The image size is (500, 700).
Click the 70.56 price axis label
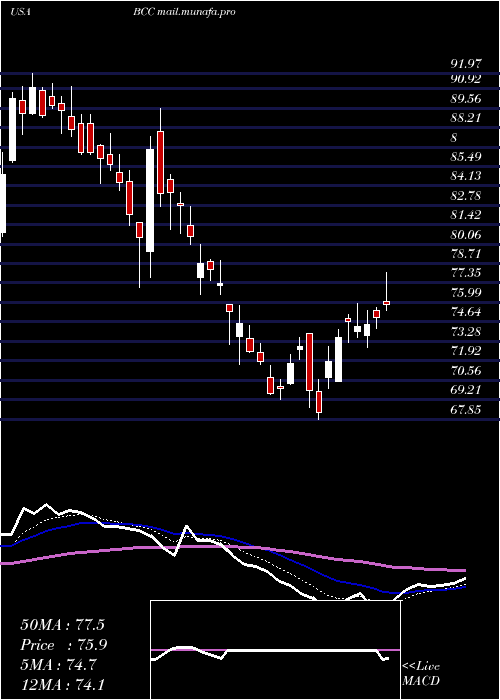click(x=466, y=370)
